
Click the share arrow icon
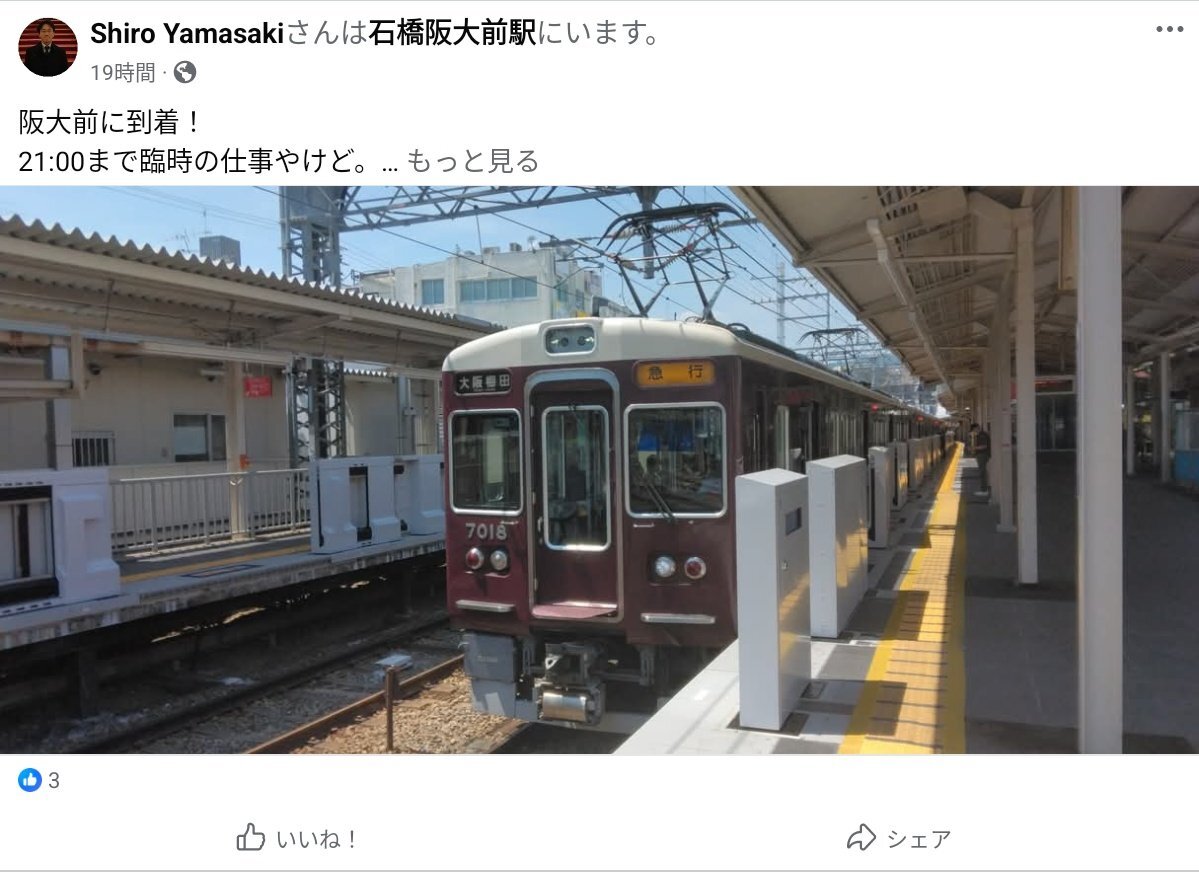[861, 838]
